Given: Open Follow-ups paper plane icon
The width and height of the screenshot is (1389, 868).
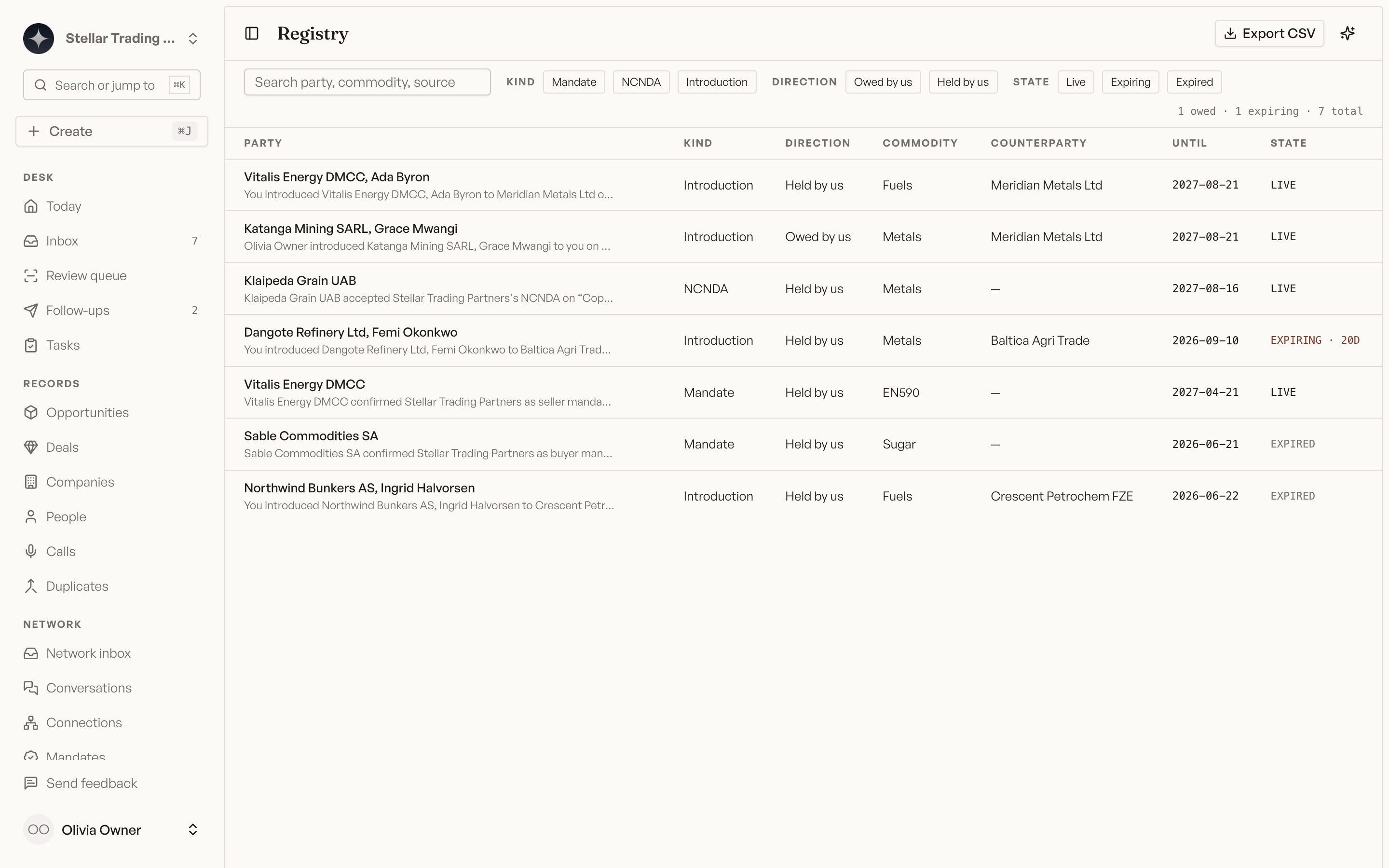Looking at the screenshot, I should pyautogui.click(x=31, y=311).
